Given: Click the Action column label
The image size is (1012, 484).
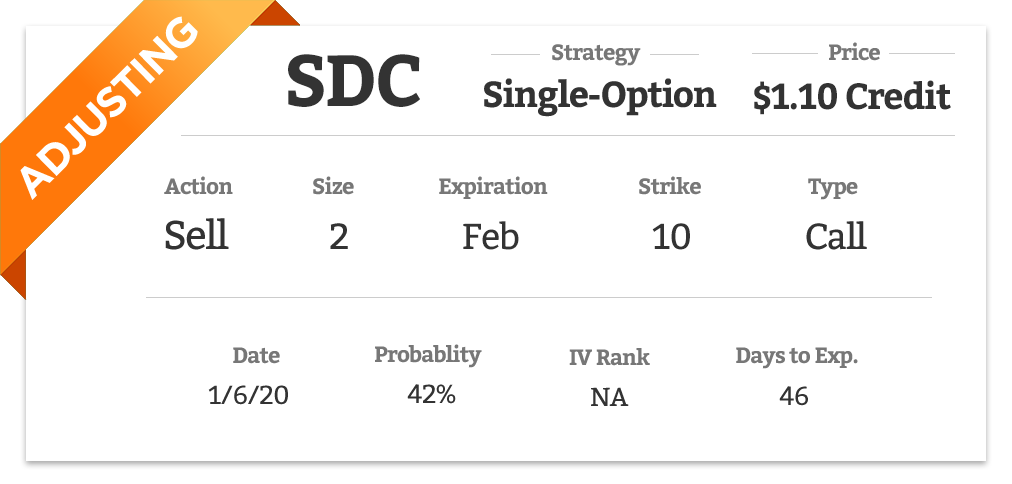Looking at the screenshot, I should (x=198, y=187).
